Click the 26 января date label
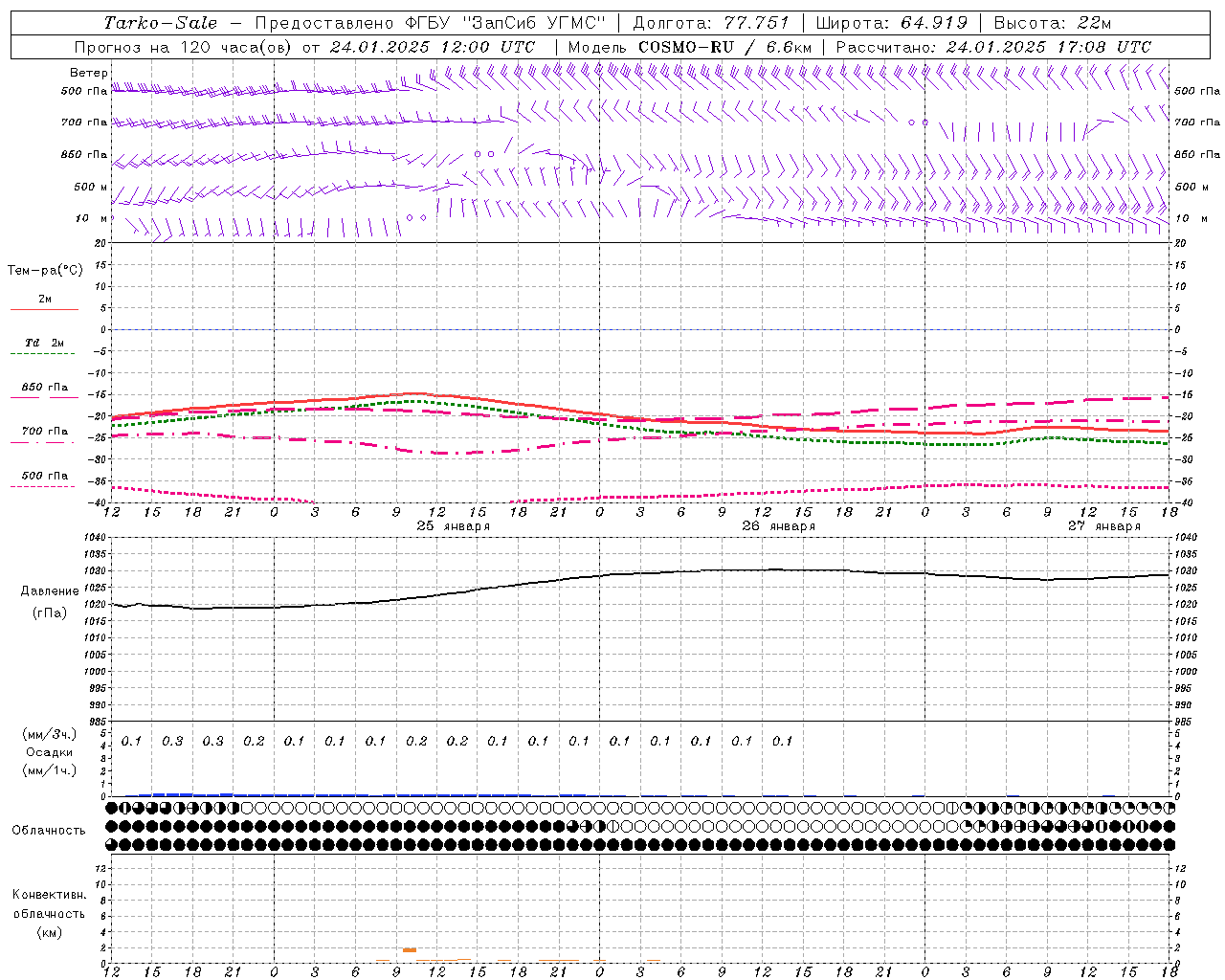The height and width of the screenshot is (980, 1225). pos(779,526)
